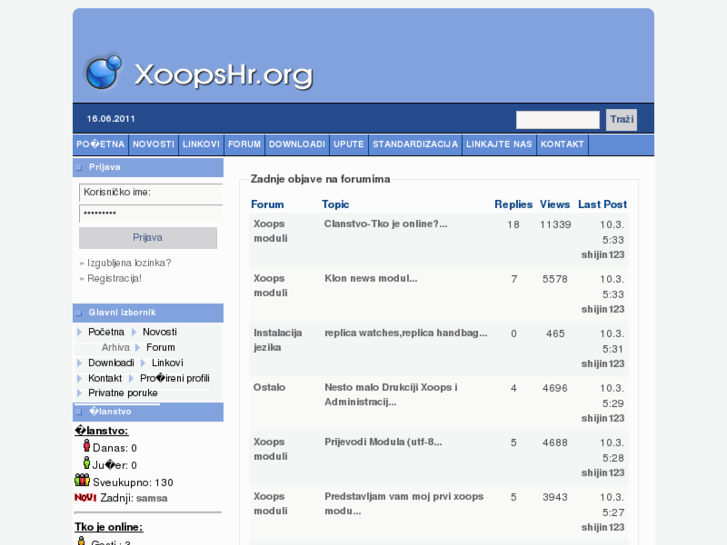Click the Glavni izbornik header square icon

coord(79,313)
